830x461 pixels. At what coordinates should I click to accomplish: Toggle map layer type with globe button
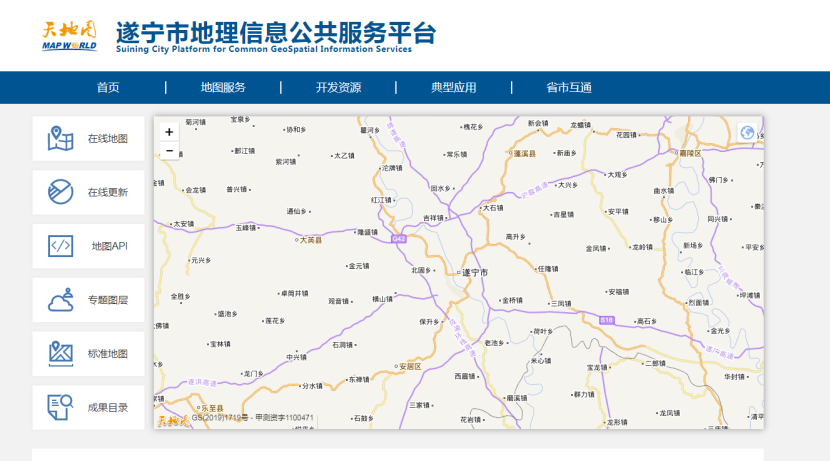(747, 132)
